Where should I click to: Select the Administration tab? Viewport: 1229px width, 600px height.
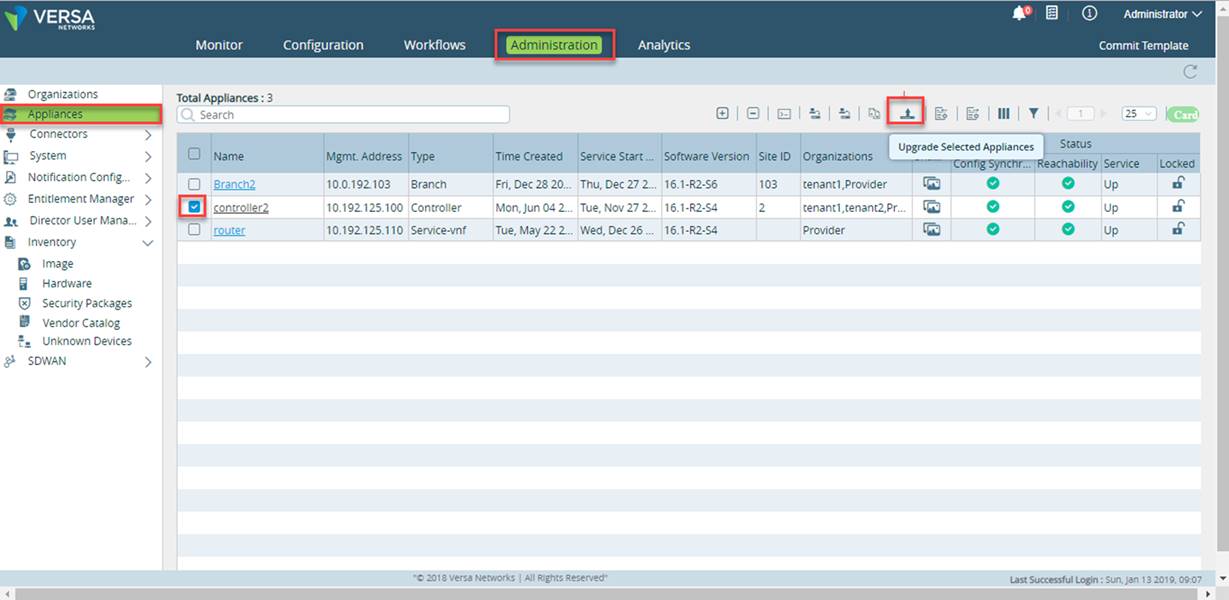(x=554, y=45)
